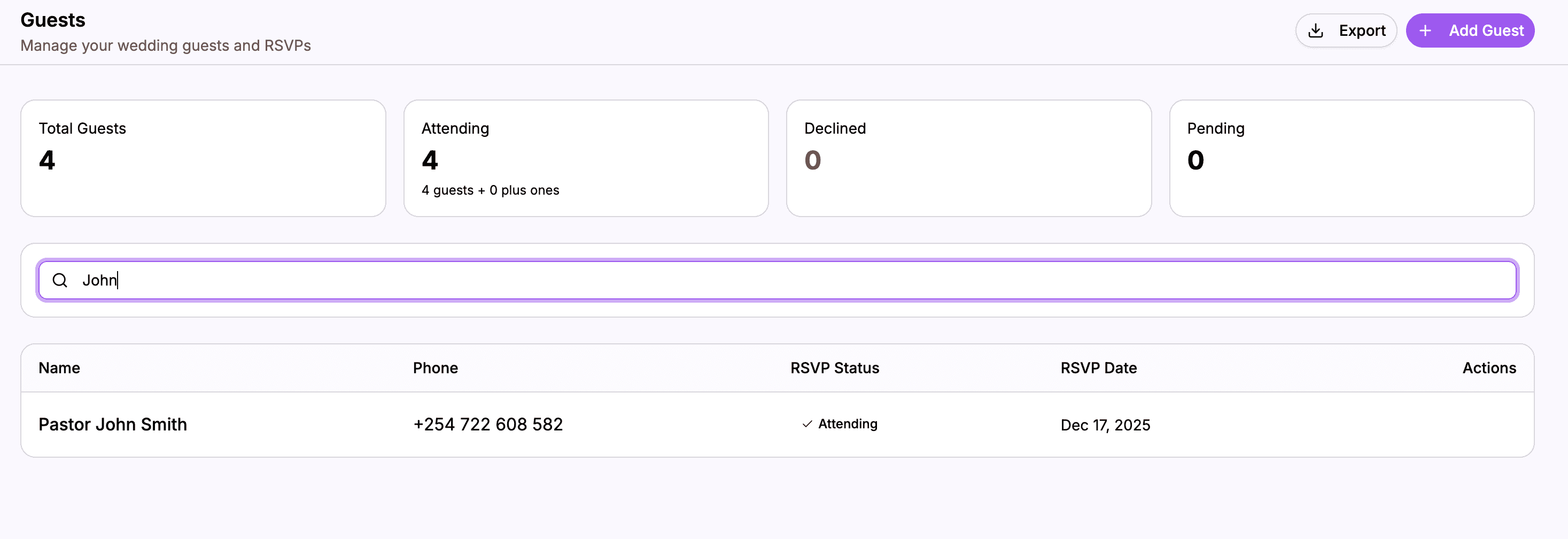Select the Phone column header

(435, 368)
